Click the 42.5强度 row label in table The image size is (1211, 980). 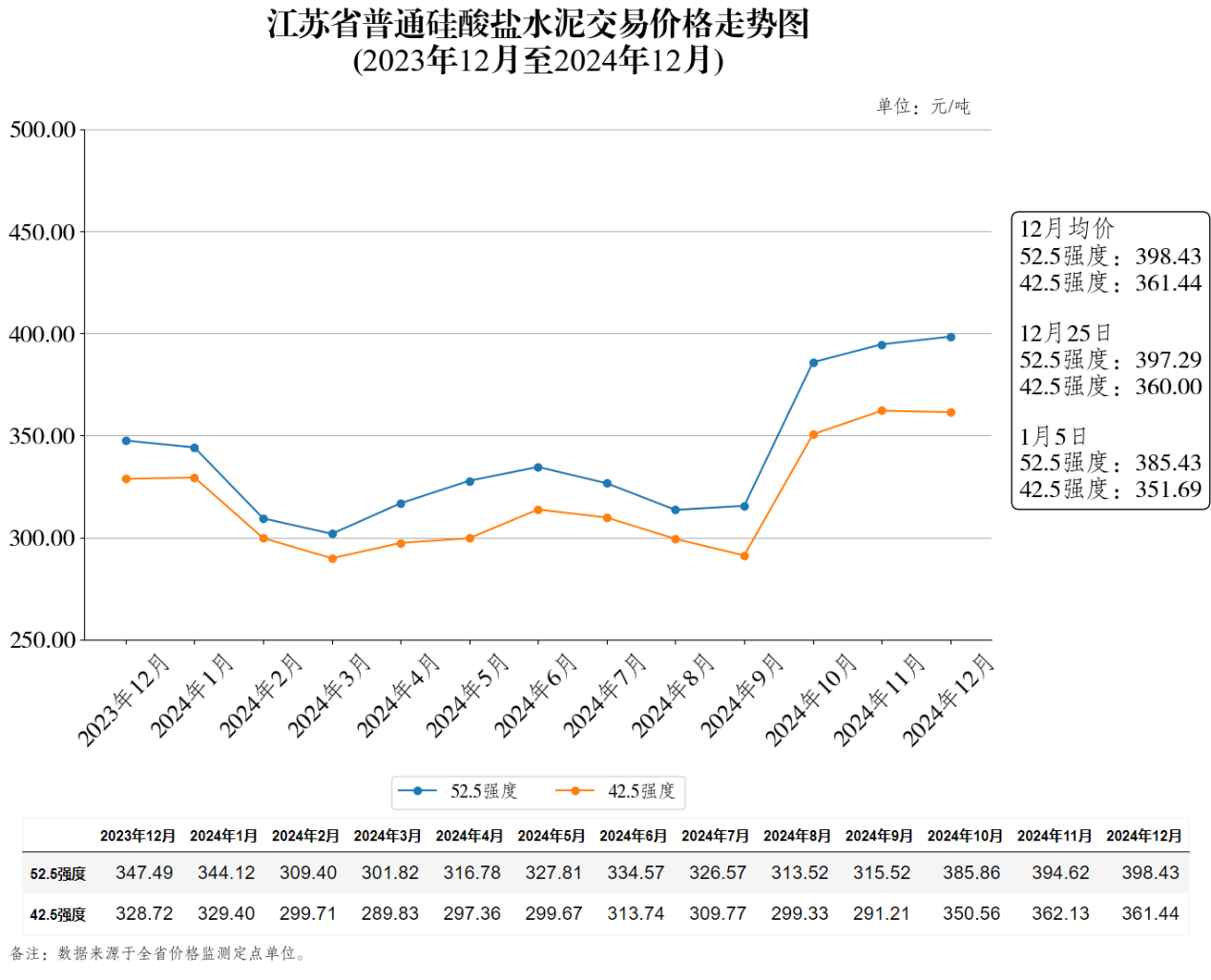click(58, 915)
